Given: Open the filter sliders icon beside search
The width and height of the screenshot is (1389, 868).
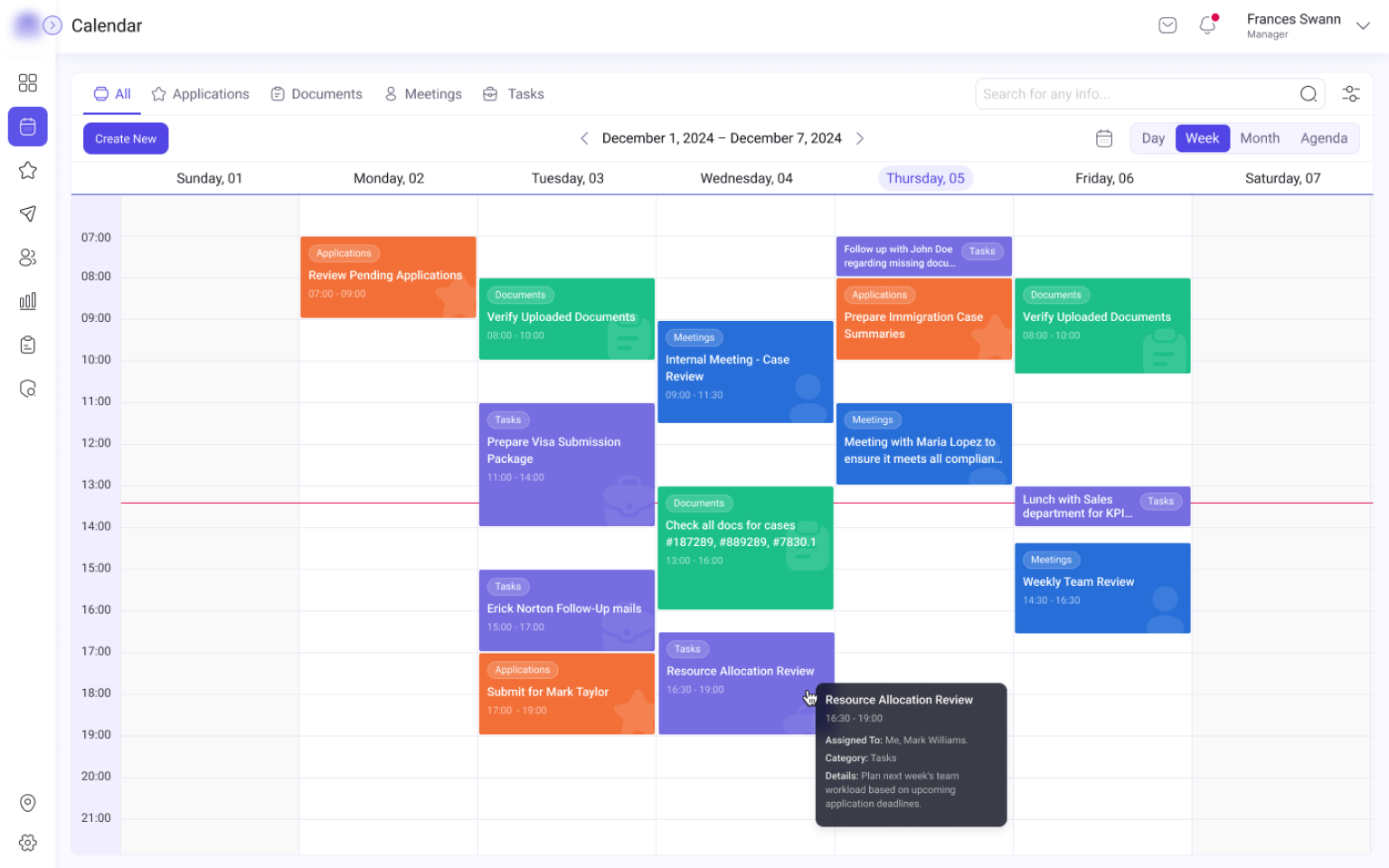Looking at the screenshot, I should pos(1351,94).
